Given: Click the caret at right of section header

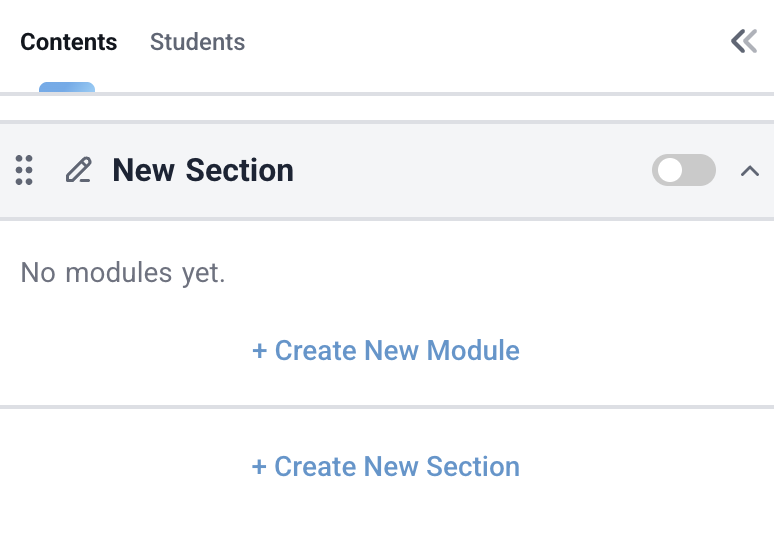Looking at the screenshot, I should 750,171.
